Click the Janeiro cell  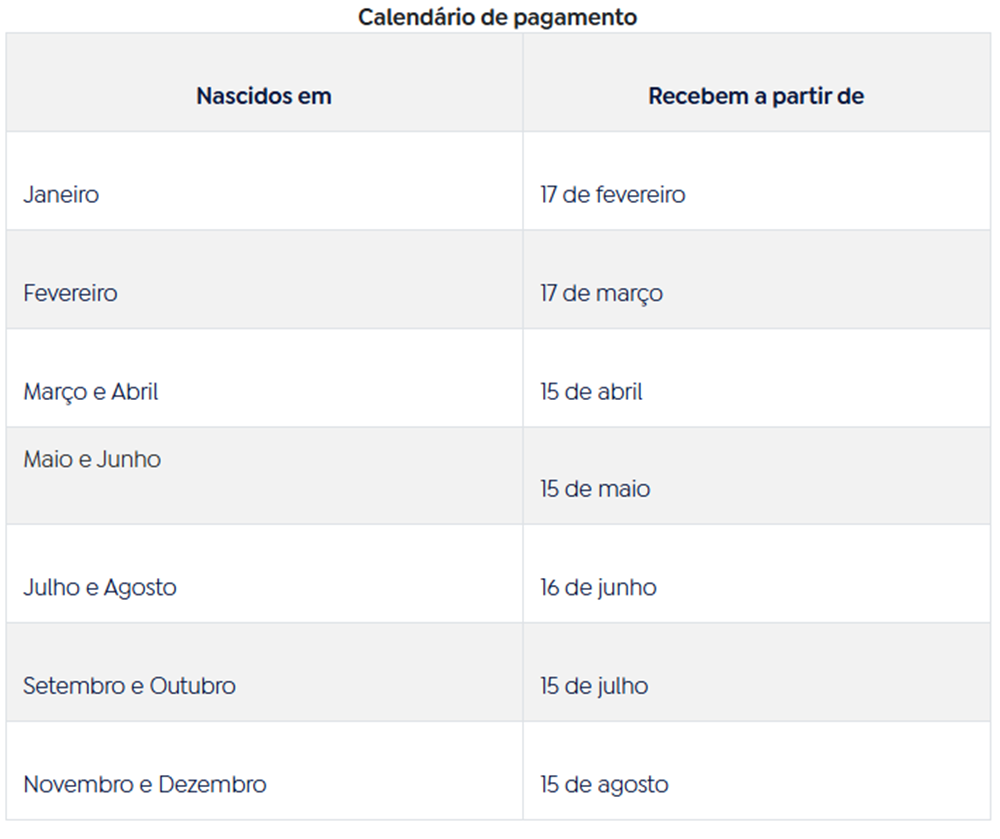61,194
